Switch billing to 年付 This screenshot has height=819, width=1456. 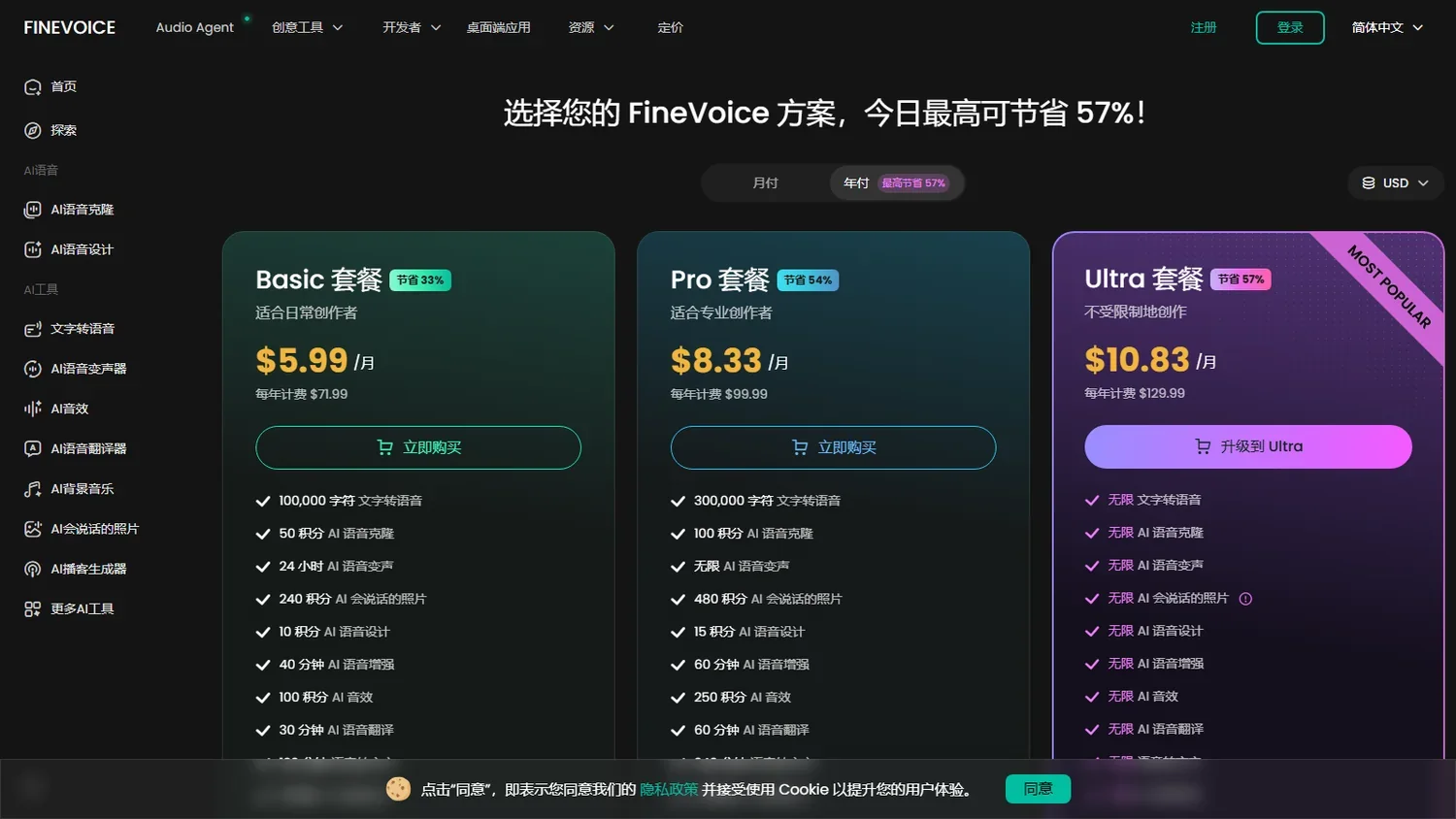896,182
